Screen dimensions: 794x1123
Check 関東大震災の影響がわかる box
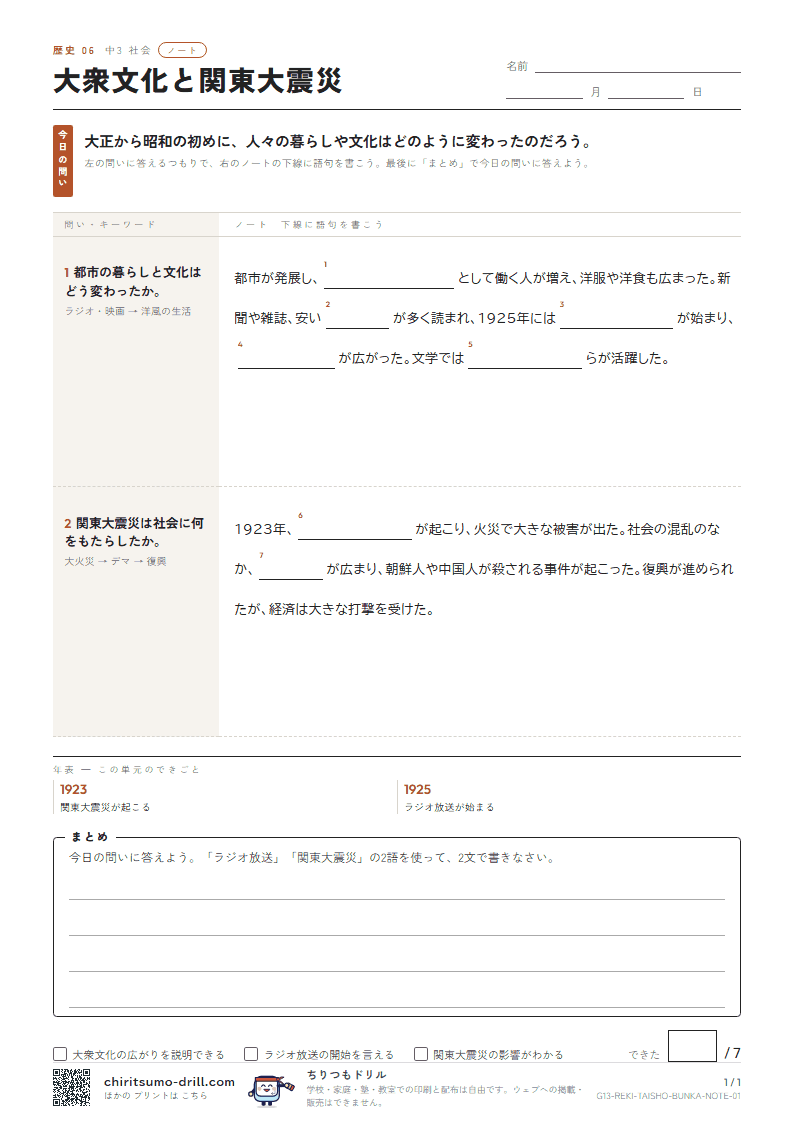point(421,1054)
